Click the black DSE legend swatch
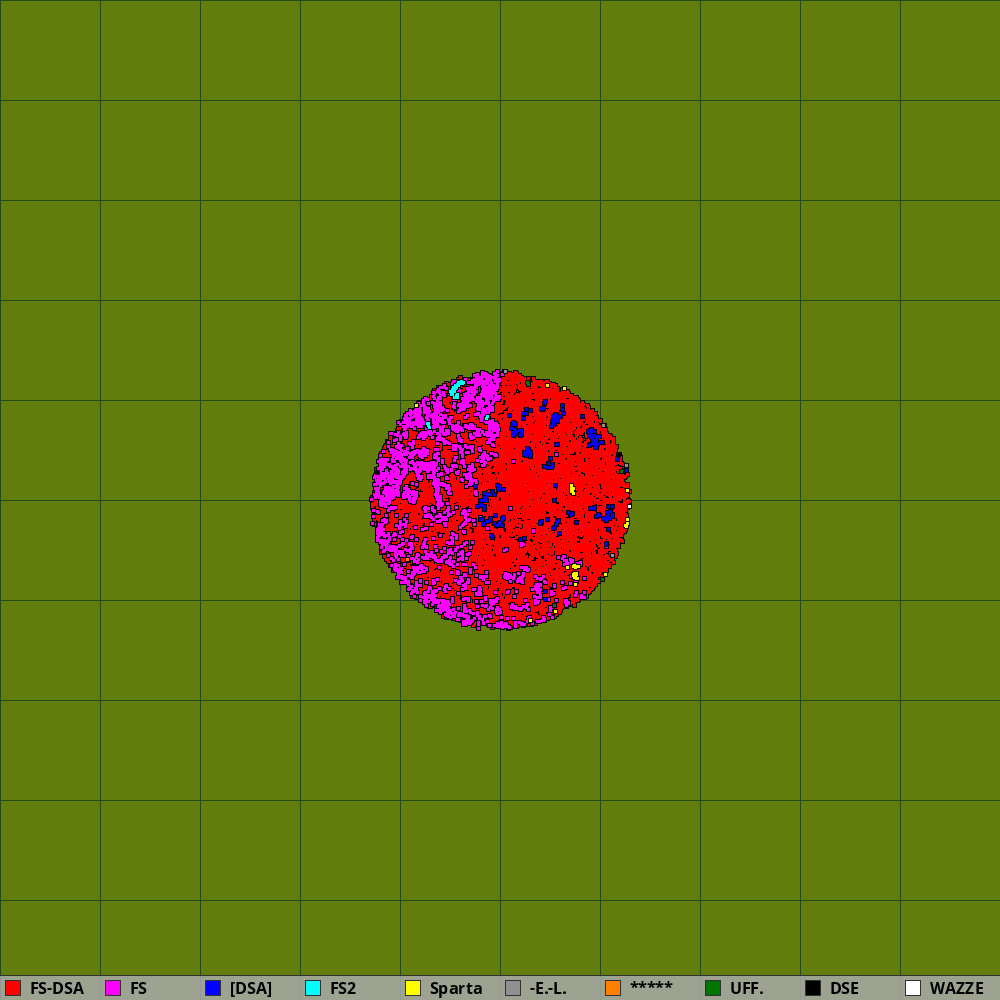Screen dimensions: 1000x1000 pos(813,988)
